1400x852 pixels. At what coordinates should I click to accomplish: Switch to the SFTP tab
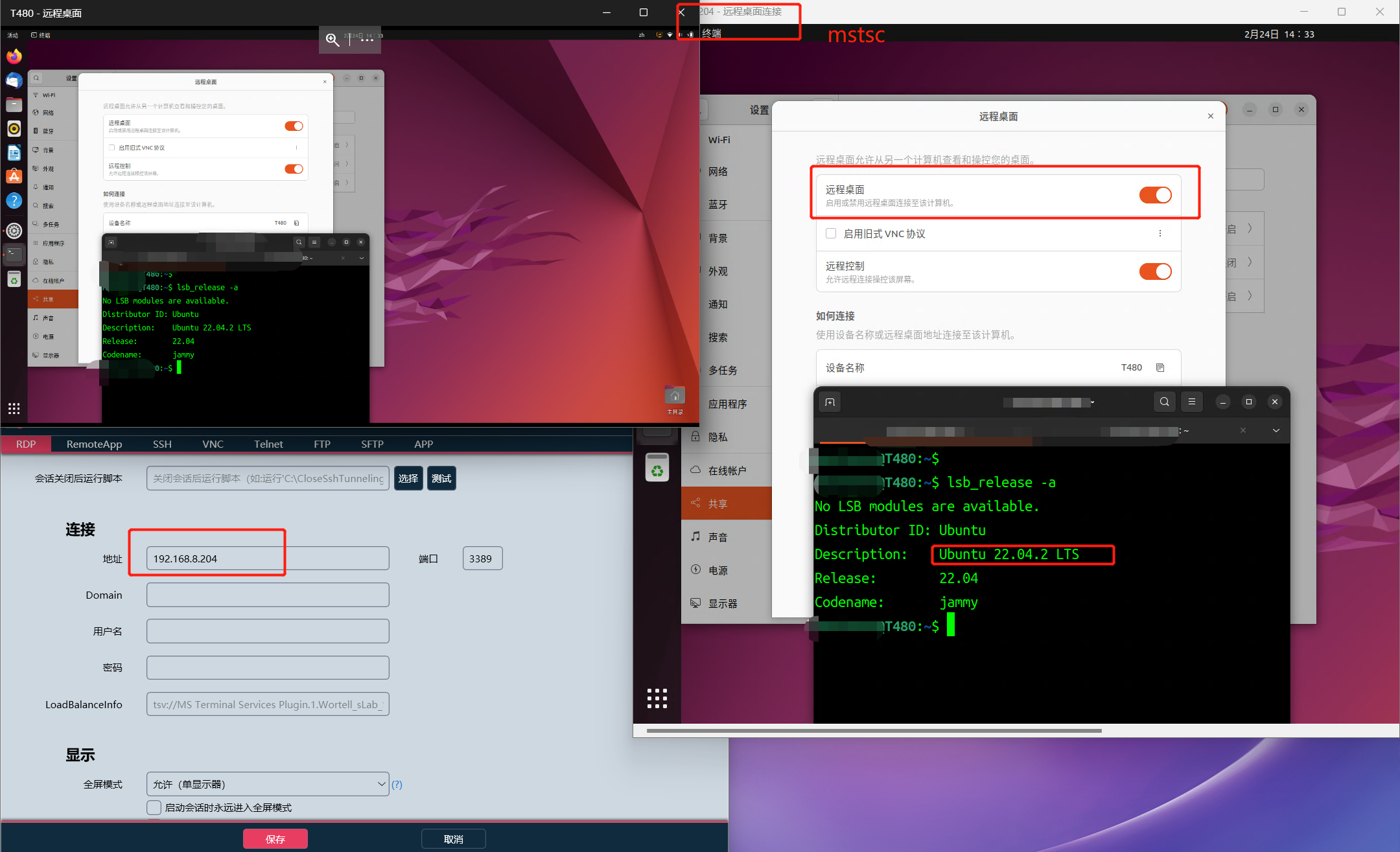(x=372, y=444)
